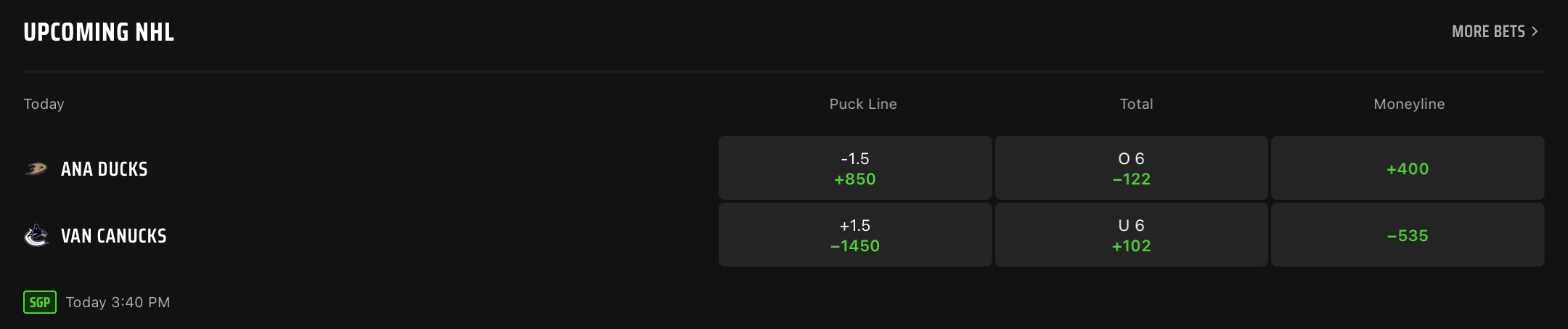
Task: Bet Ducks moneyline at +400
Action: coord(1407,168)
